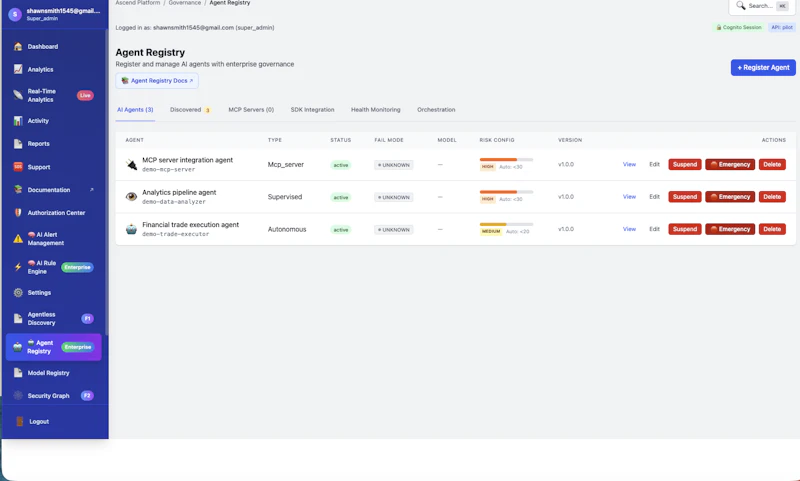The width and height of the screenshot is (800, 481).
Task: Click the Security Graph icon
Action: (x=18, y=396)
